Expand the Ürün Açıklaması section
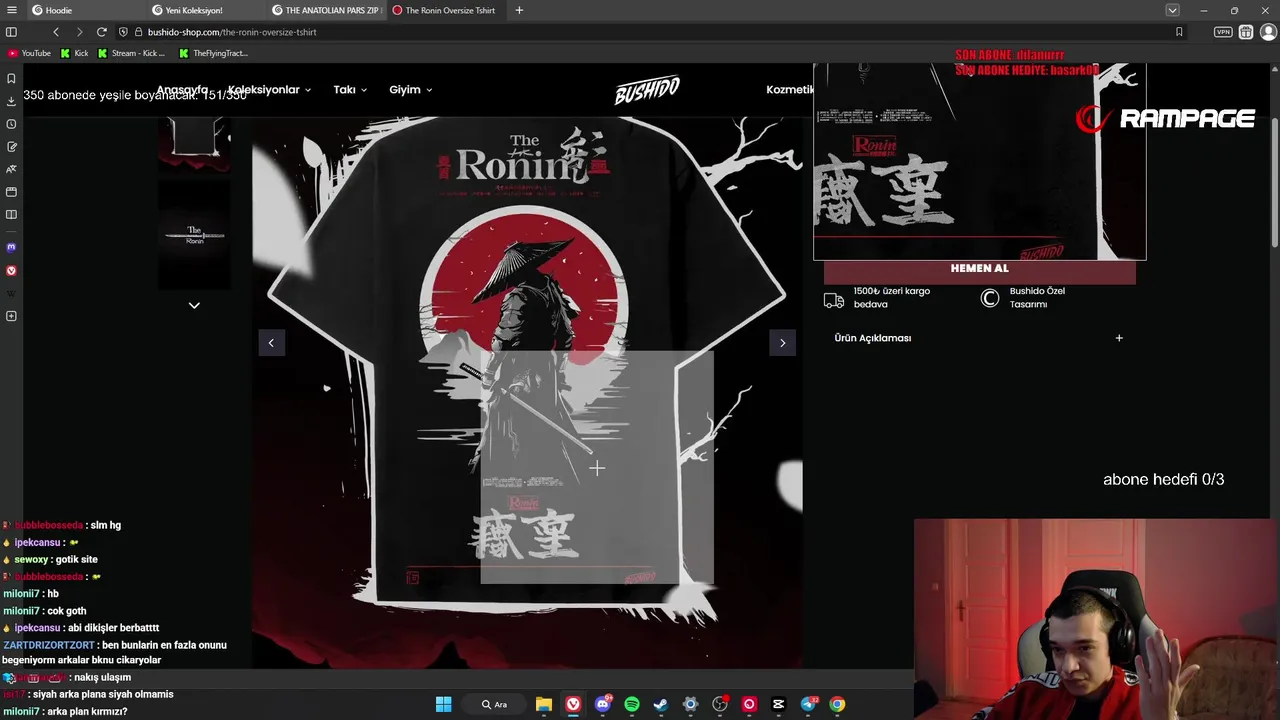 (x=979, y=338)
